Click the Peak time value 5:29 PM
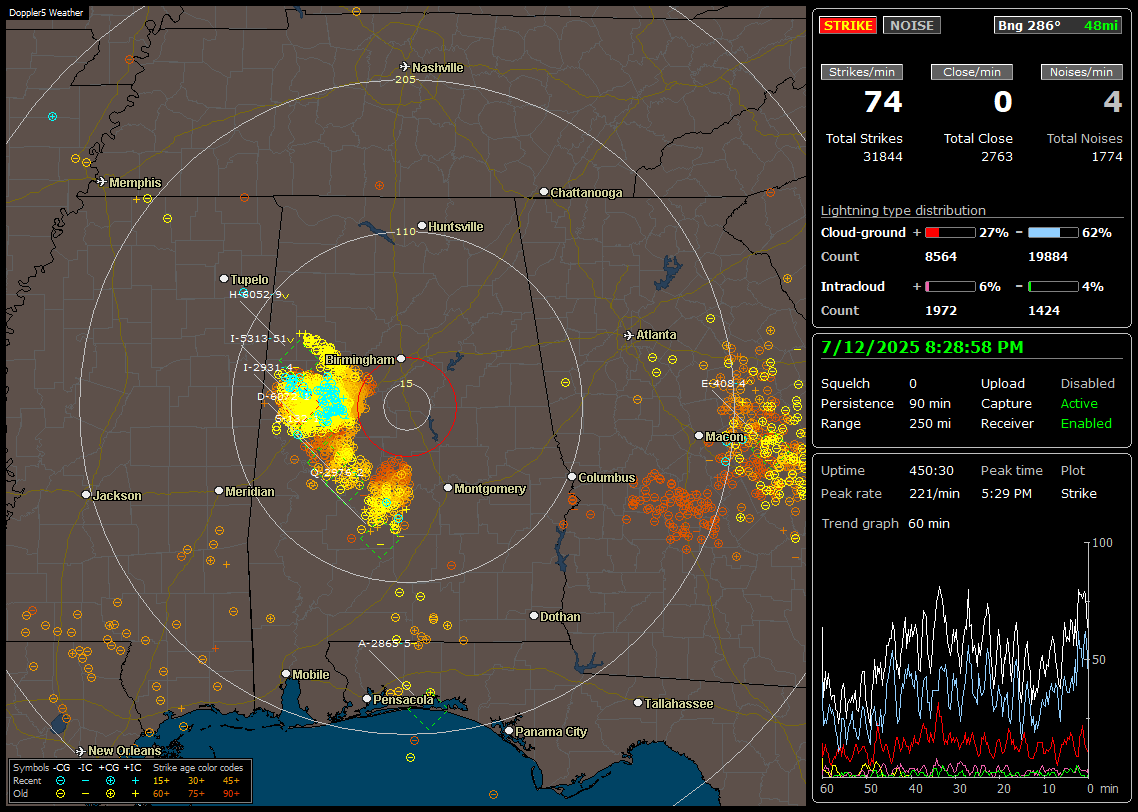The width and height of the screenshot is (1138, 812). coord(1006,493)
